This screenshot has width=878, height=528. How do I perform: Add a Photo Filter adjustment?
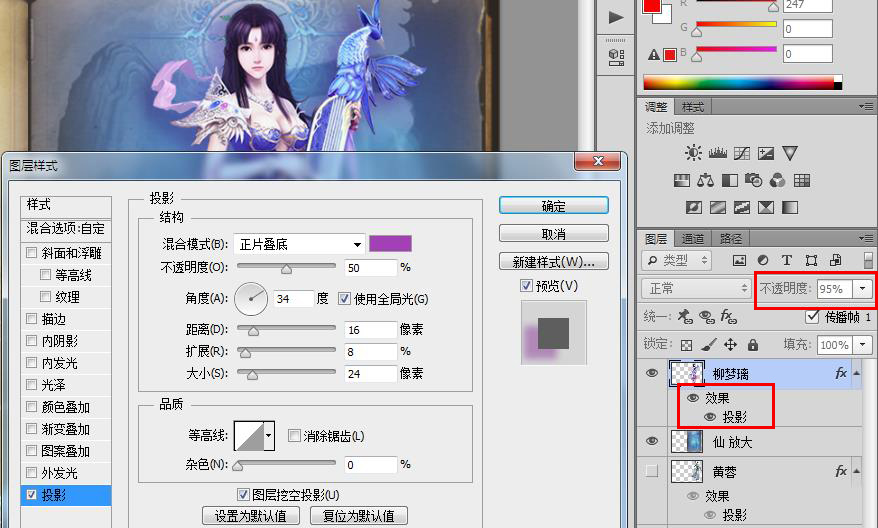754,180
